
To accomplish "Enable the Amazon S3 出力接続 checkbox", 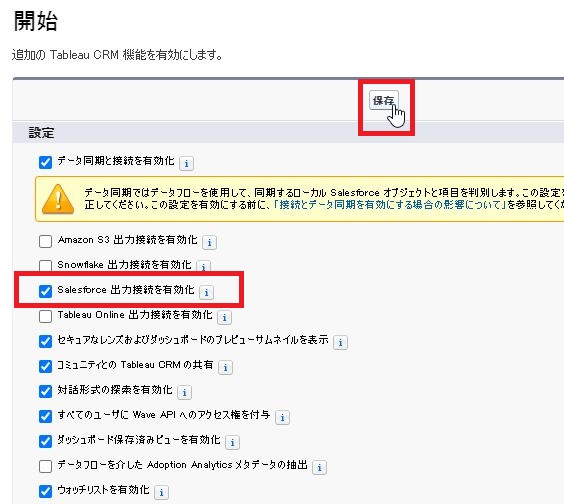I will pos(45,241).
